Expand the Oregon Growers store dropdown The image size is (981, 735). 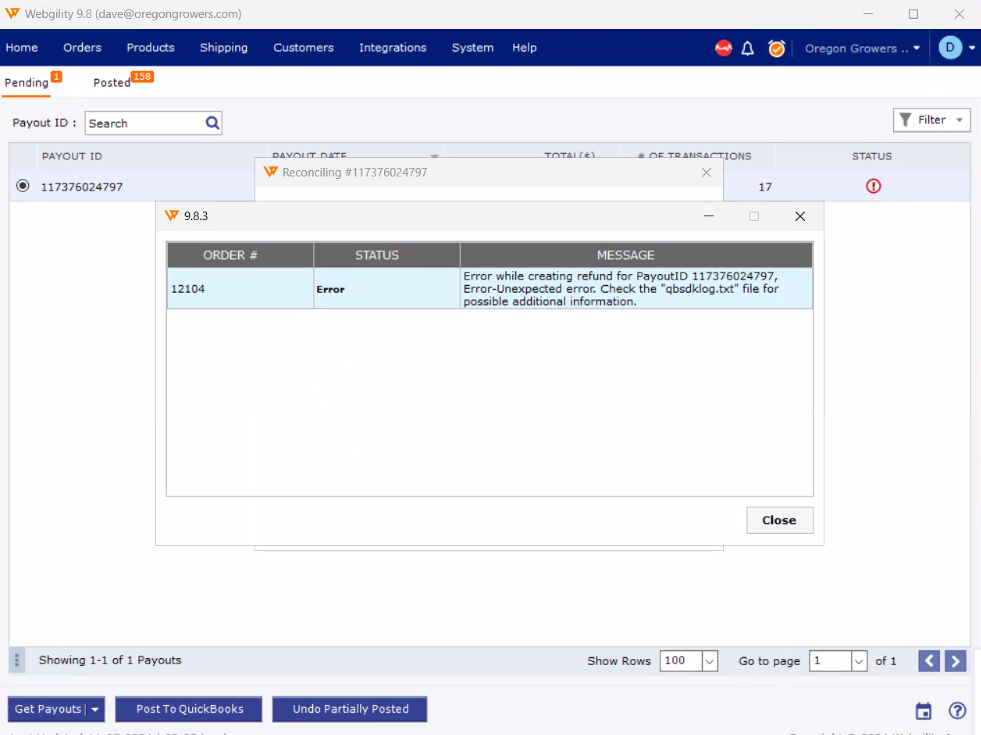[917, 48]
